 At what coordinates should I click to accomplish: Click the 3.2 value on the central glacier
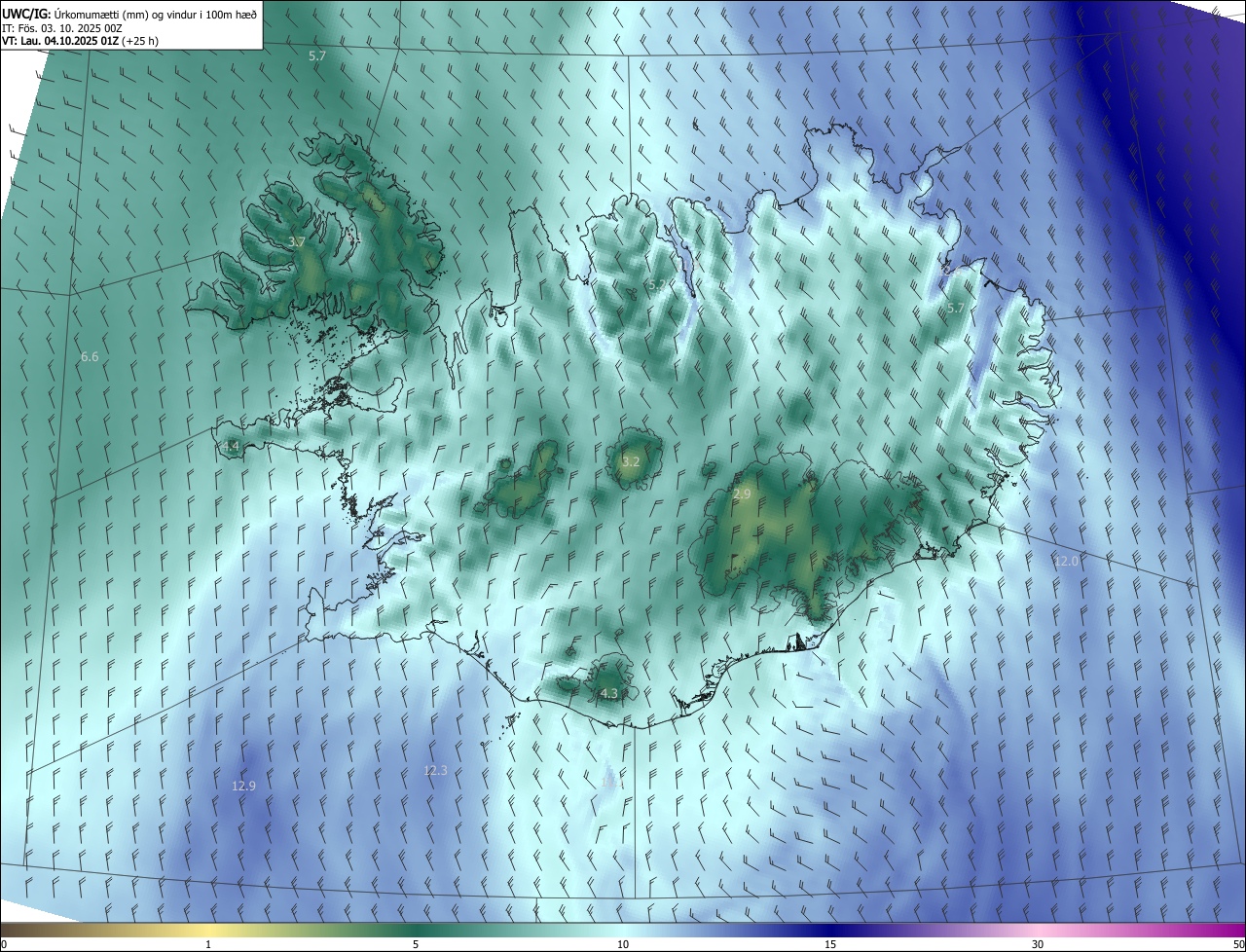pos(631,461)
